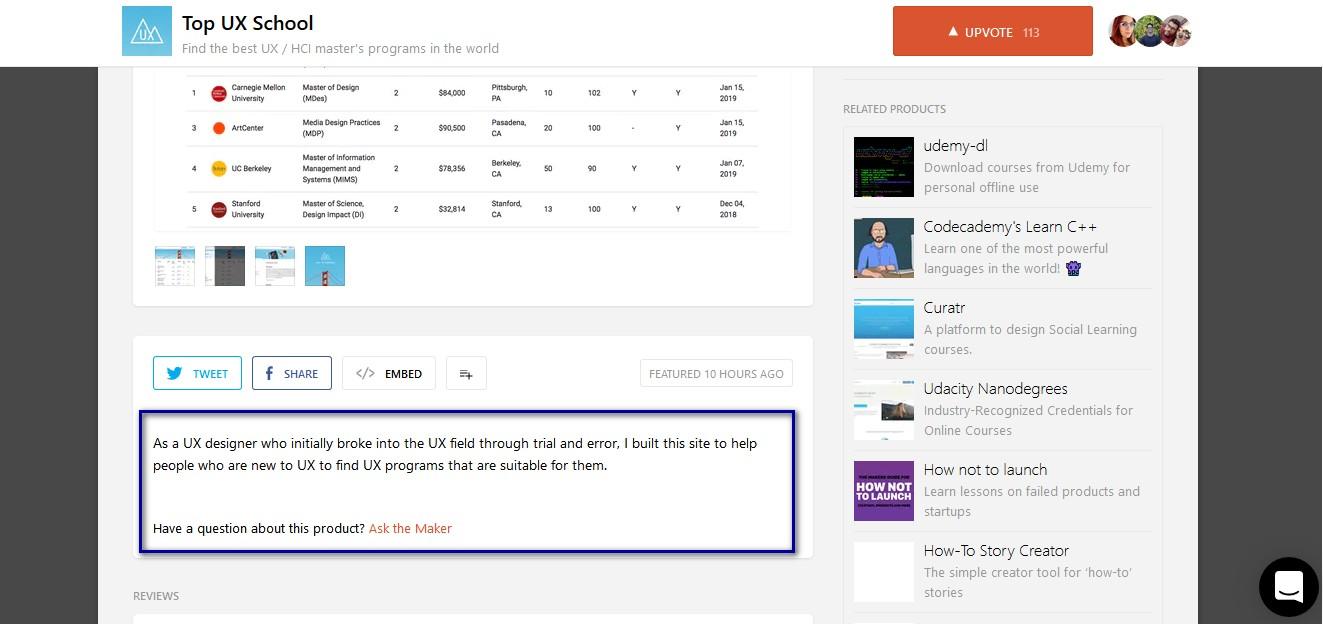Add product to a collection
Screen dimensions: 1323x624
(466, 373)
